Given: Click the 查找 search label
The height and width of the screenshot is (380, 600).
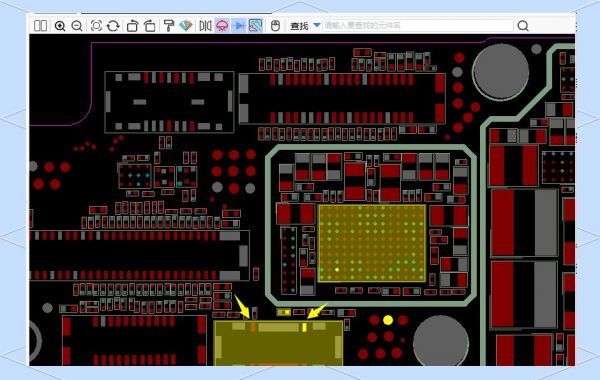Looking at the screenshot, I should (x=299, y=26).
